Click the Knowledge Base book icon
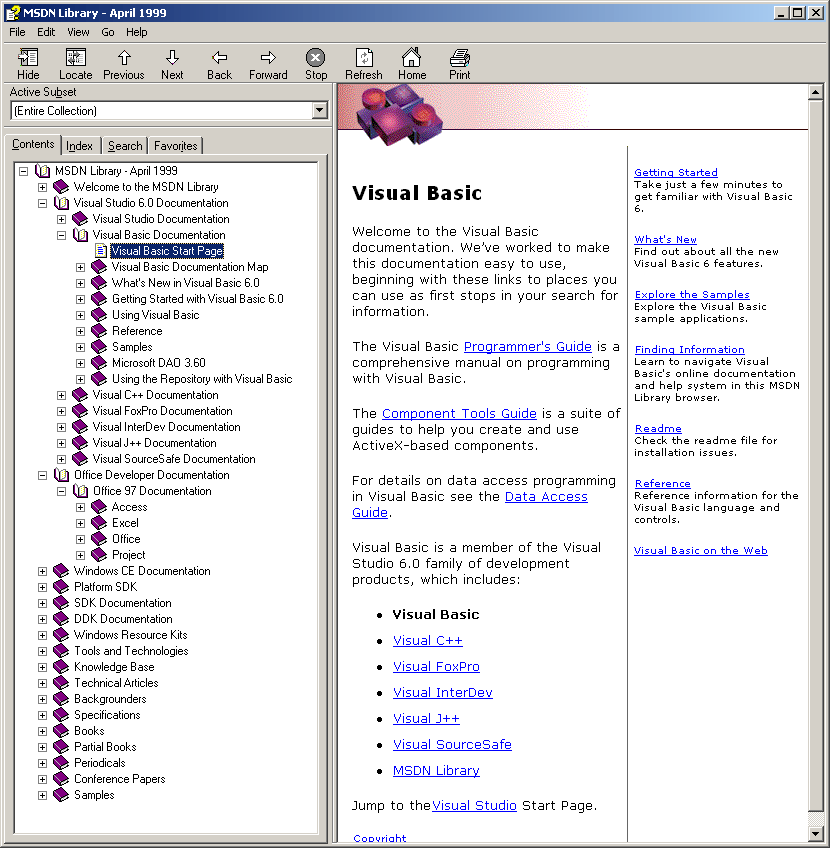The width and height of the screenshot is (830, 848). point(61,667)
